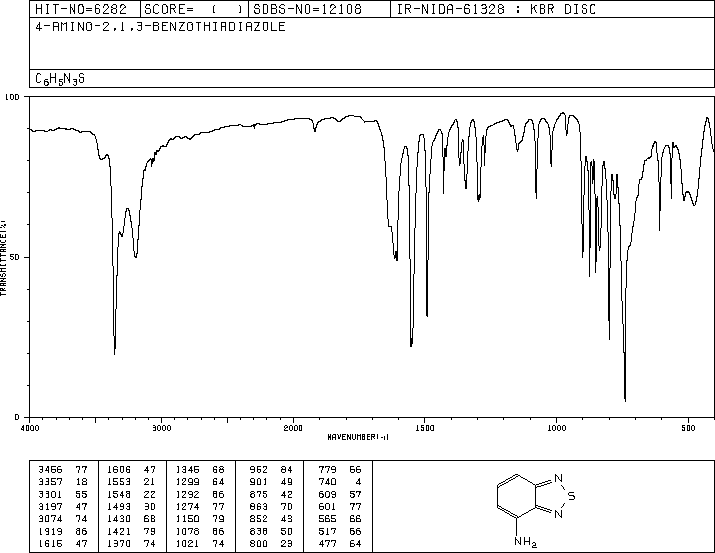Screen dimensions: 715x553
Task: Select peak table entry 852
Action: click(x=271, y=519)
